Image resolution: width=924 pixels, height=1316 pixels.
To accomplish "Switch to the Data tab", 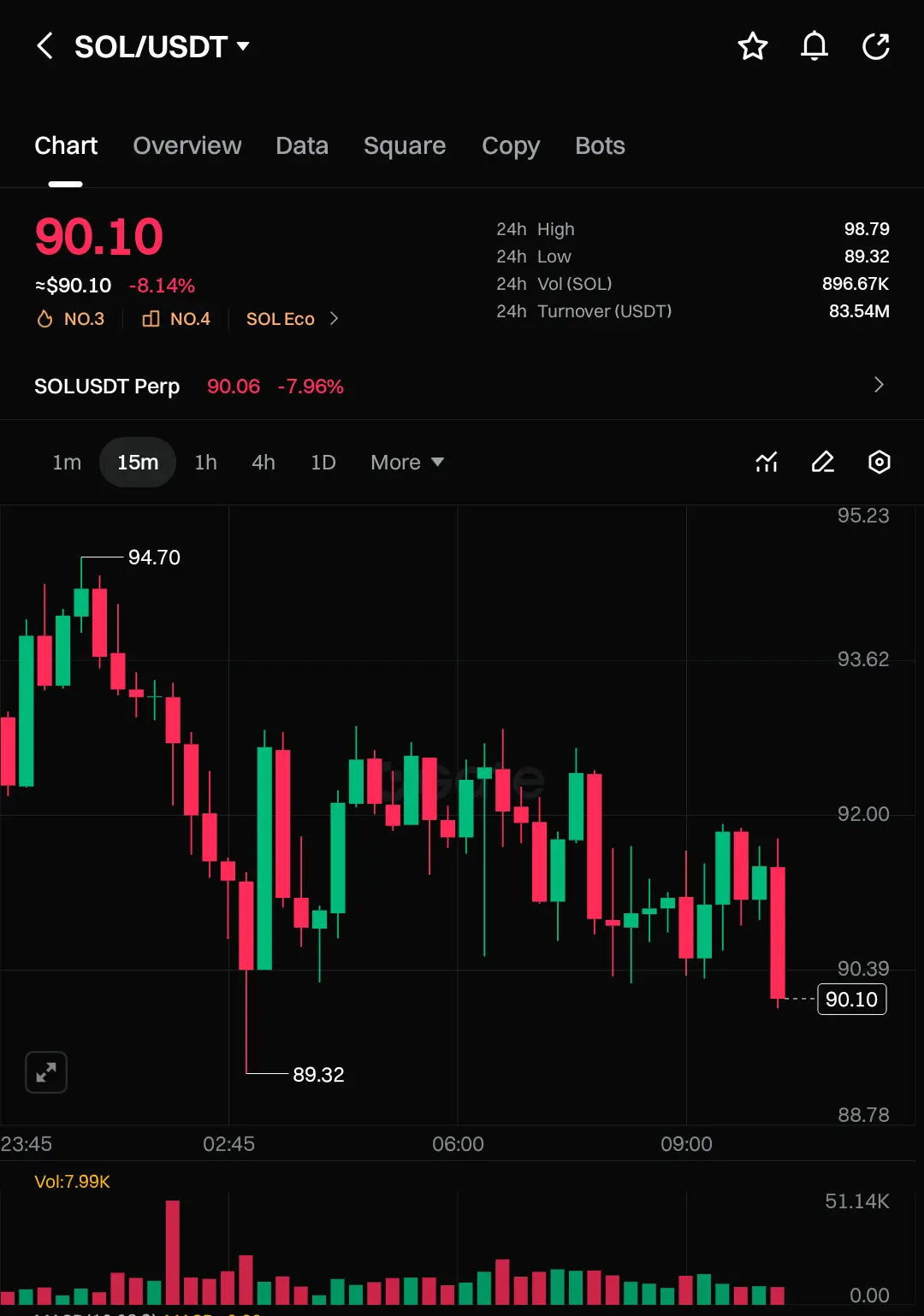I will 302,146.
